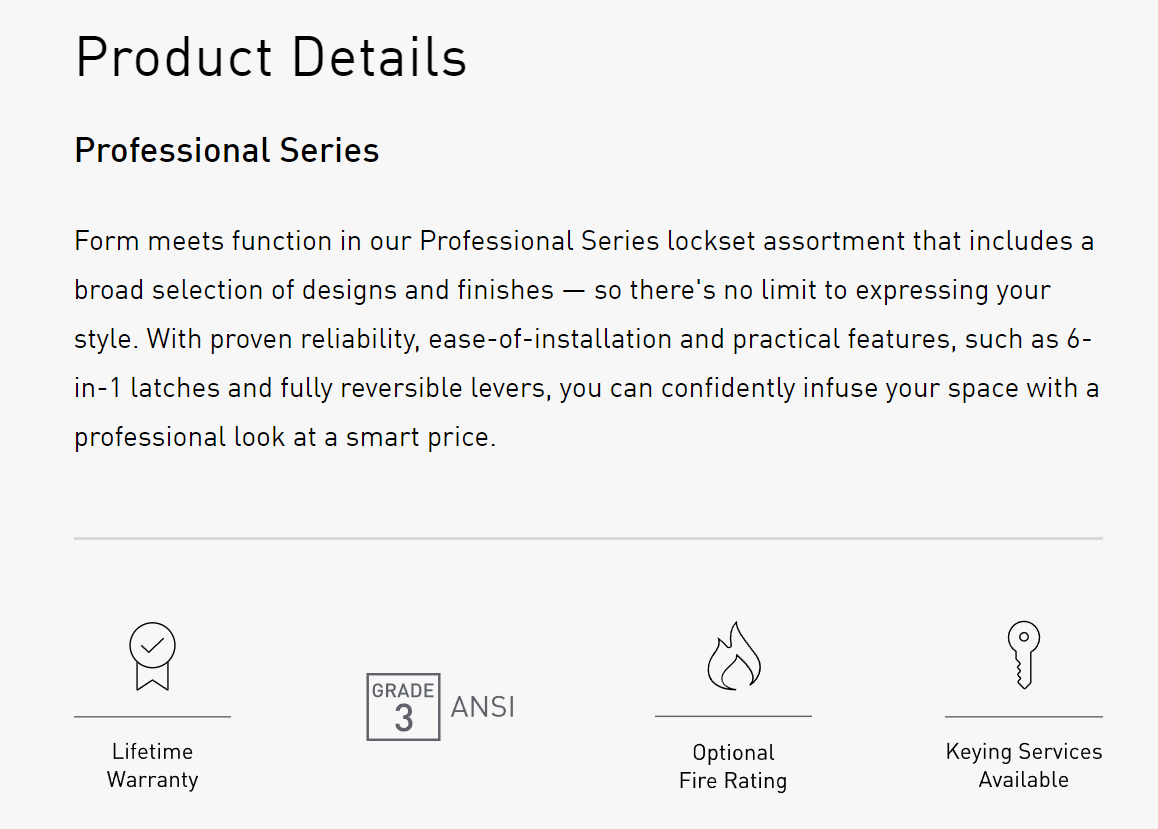Click the word GRADE inside the badge

403,690
